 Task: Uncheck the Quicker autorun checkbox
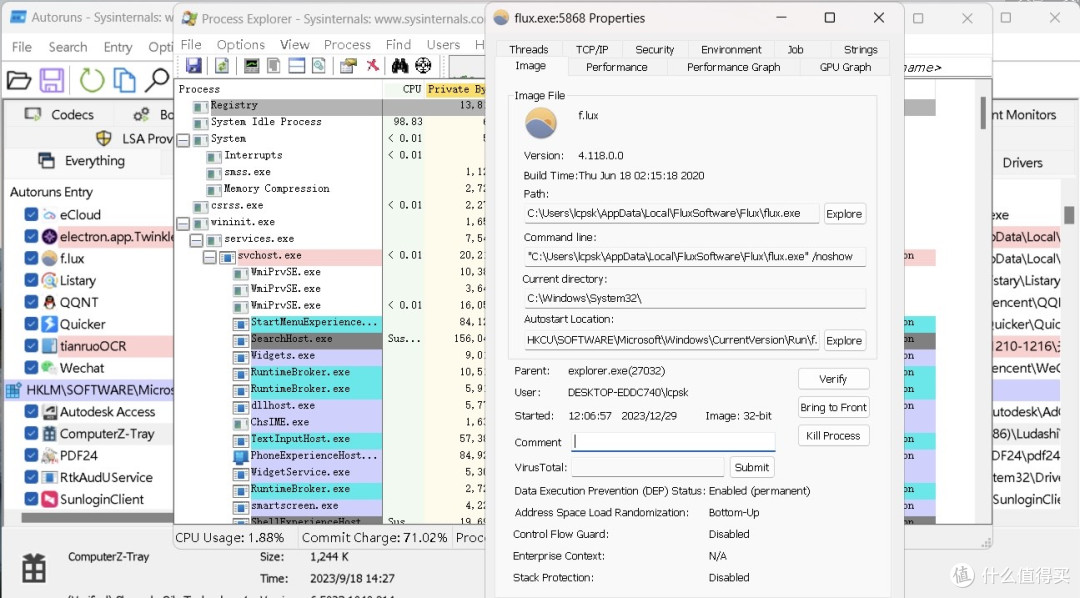coord(31,324)
